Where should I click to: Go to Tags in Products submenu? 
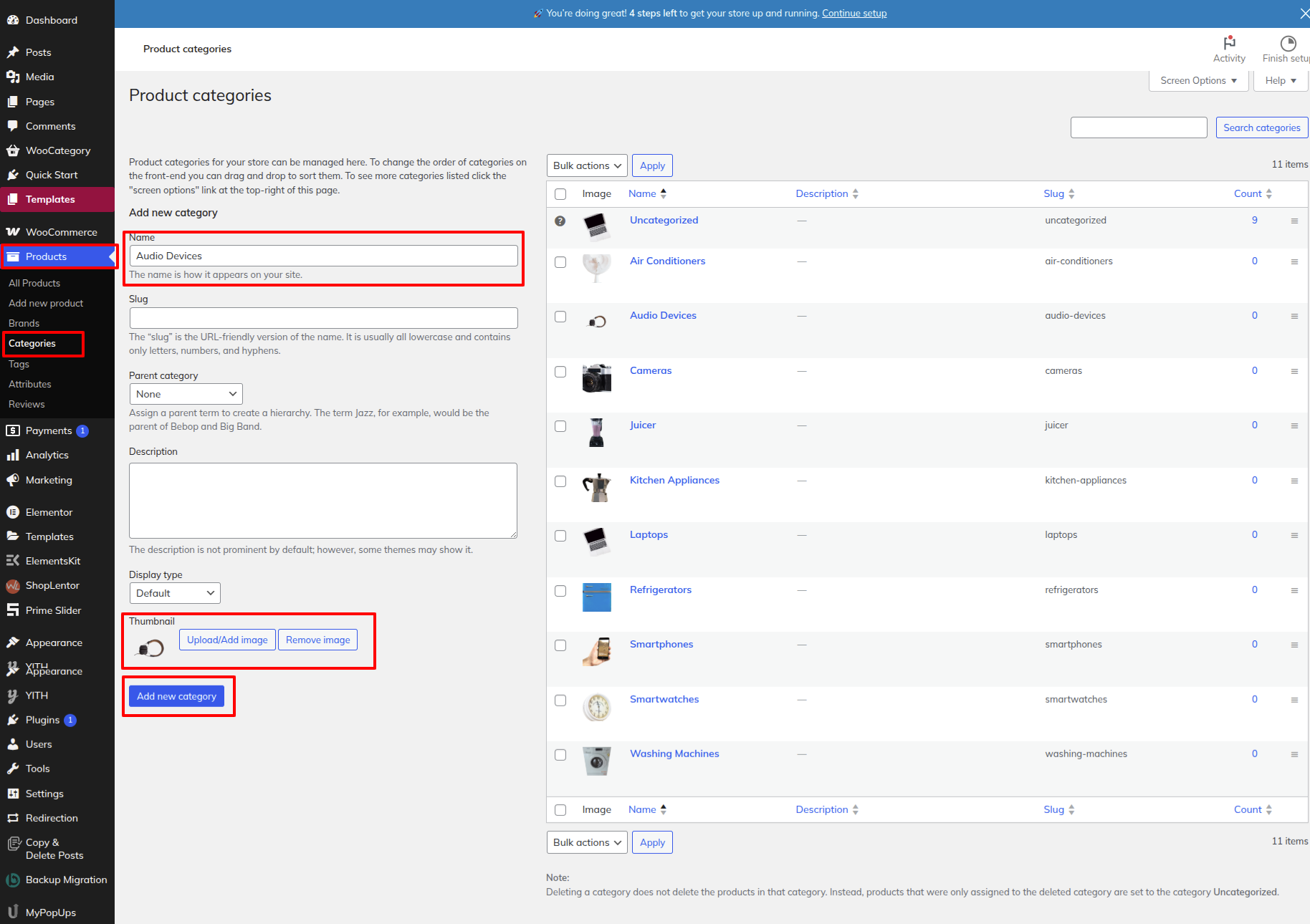coord(19,364)
